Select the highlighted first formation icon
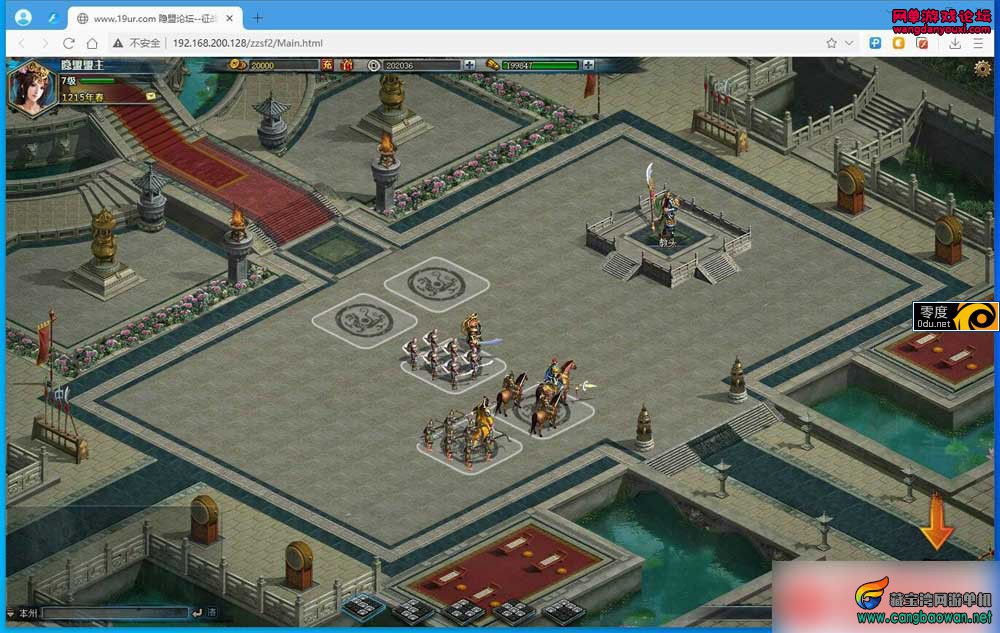This screenshot has width=1000, height=633. pyautogui.click(x=362, y=608)
